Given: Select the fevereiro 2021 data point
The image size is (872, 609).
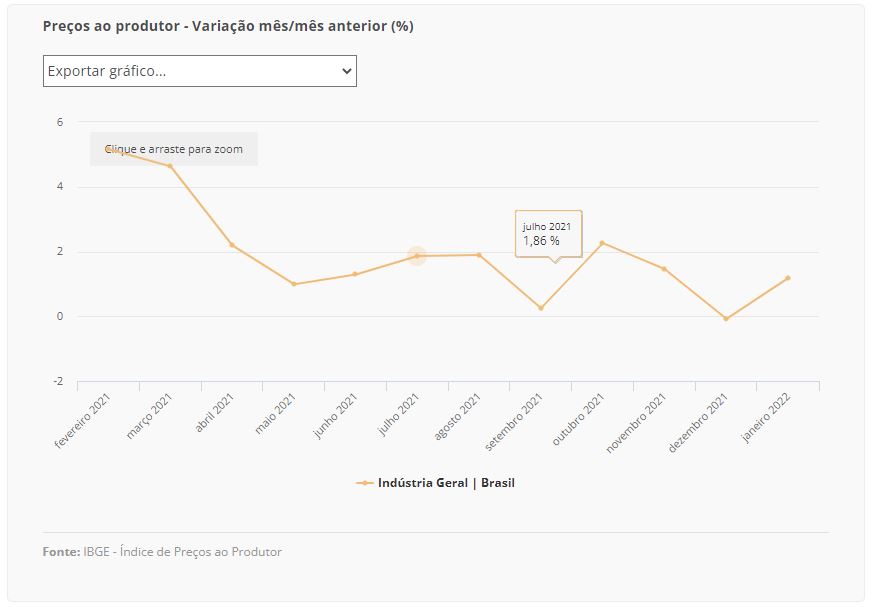Looking at the screenshot, I should [x=109, y=148].
